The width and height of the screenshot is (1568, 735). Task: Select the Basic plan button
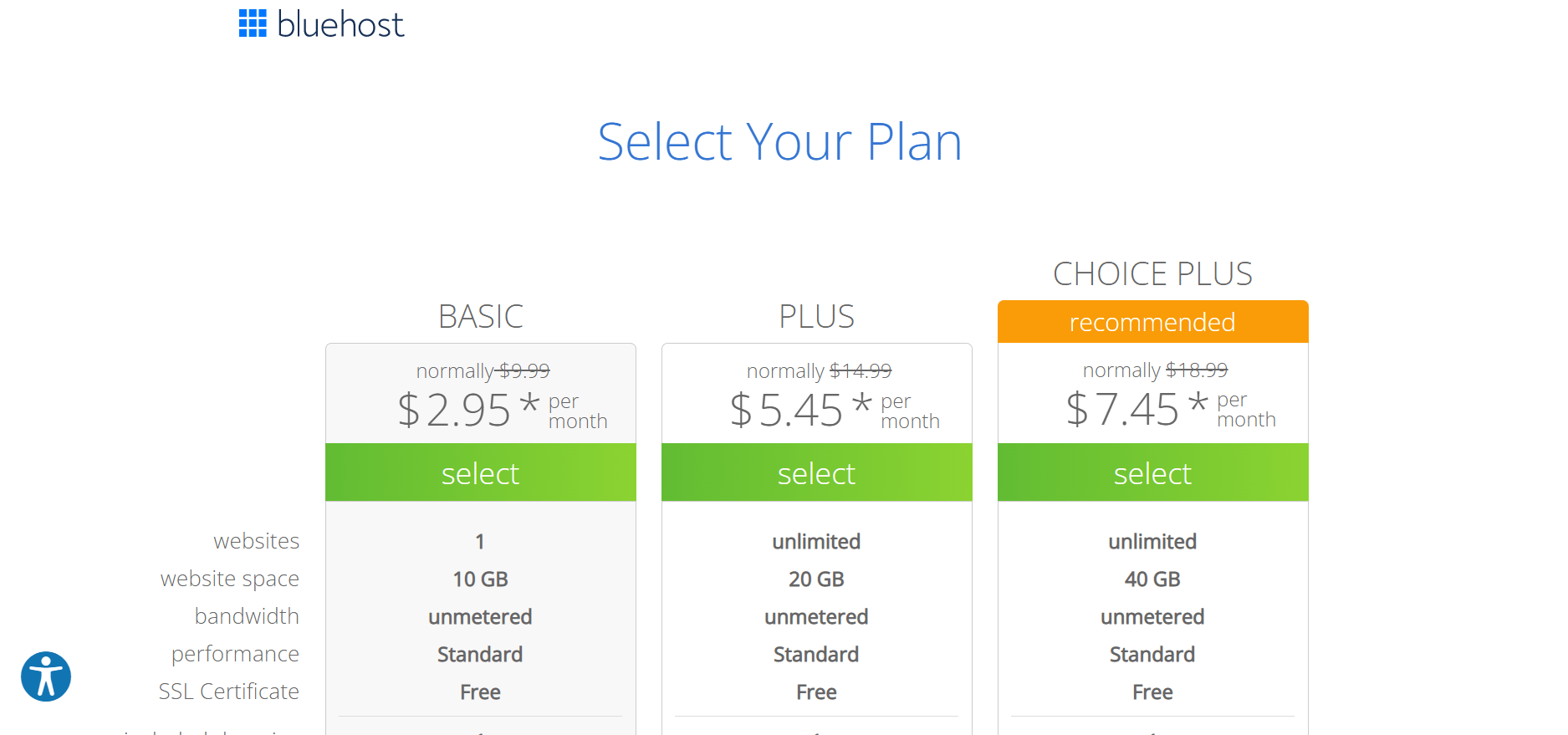(x=481, y=472)
